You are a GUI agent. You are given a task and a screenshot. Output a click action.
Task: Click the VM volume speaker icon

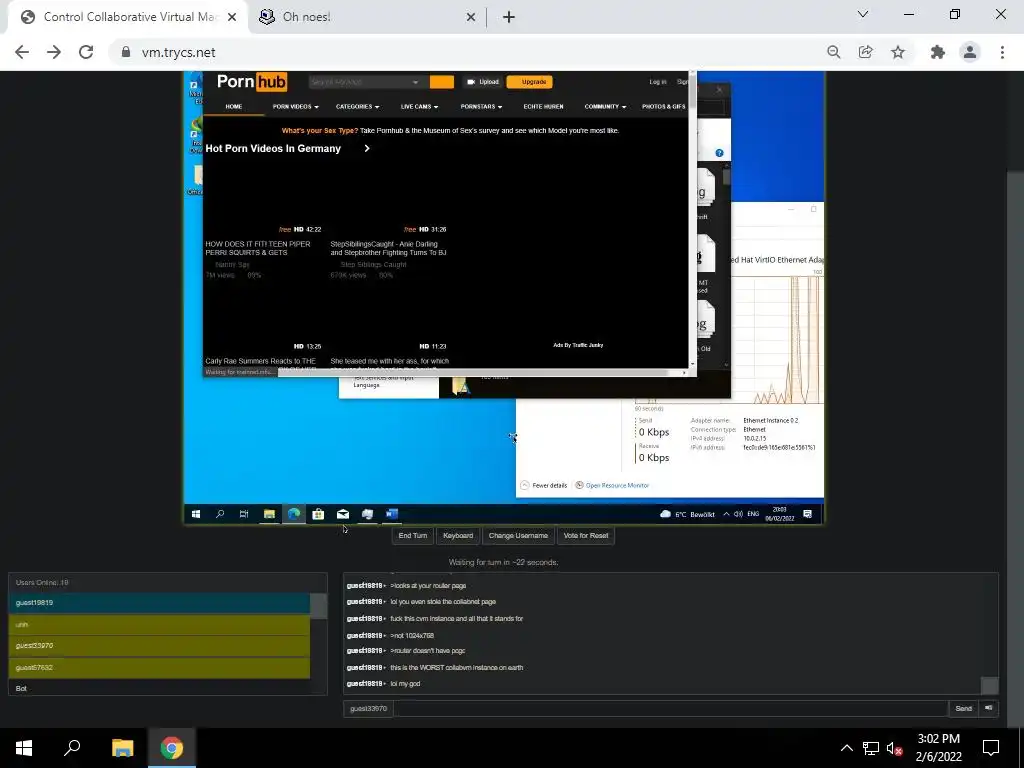pyautogui.click(x=739, y=514)
